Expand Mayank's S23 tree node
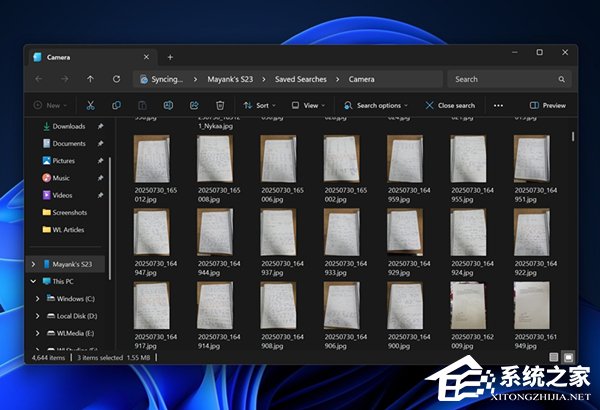The image size is (600, 410). [33, 264]
